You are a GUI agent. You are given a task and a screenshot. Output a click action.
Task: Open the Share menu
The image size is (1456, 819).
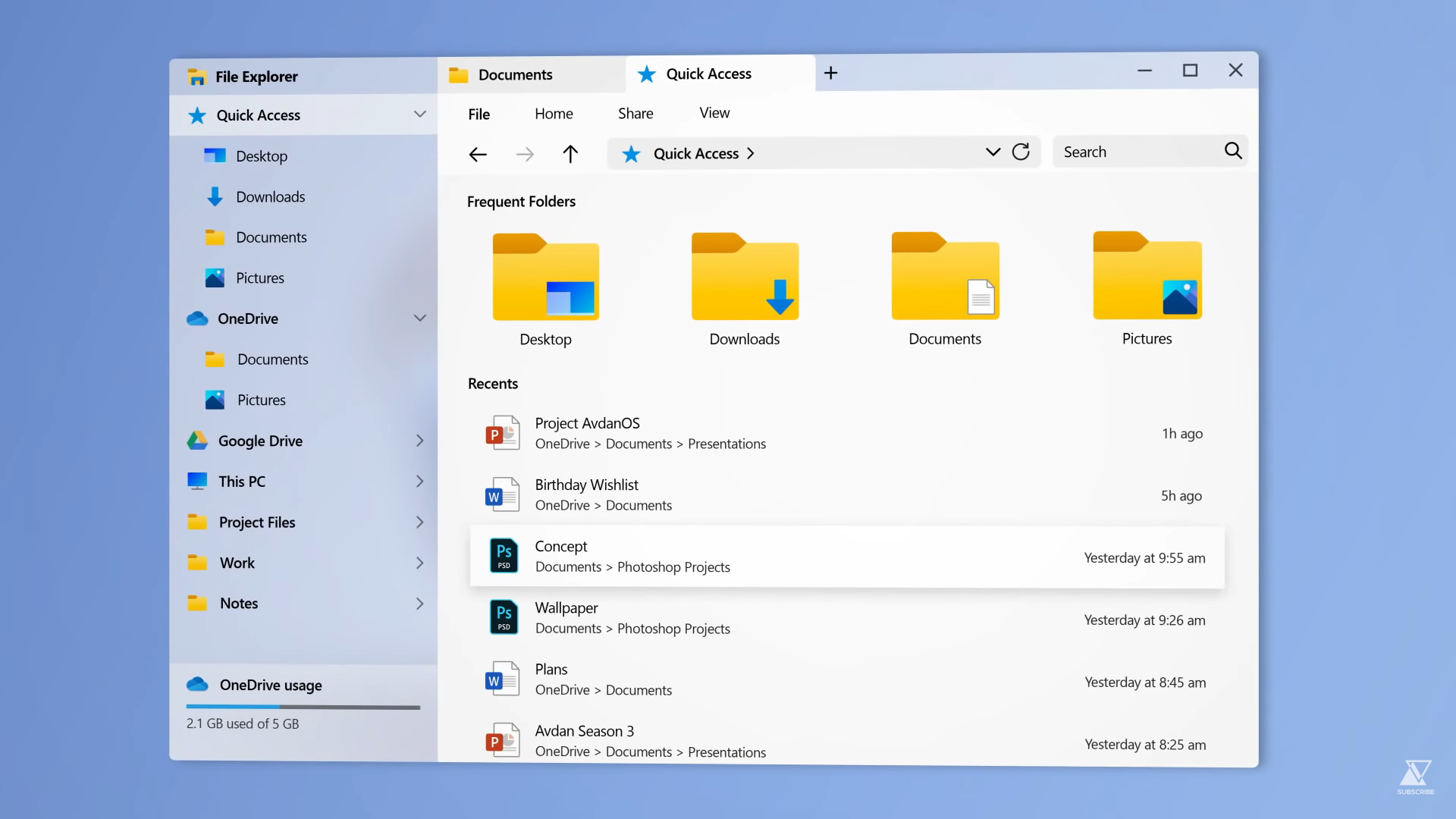pyautogui.click(x=635, y=113)
